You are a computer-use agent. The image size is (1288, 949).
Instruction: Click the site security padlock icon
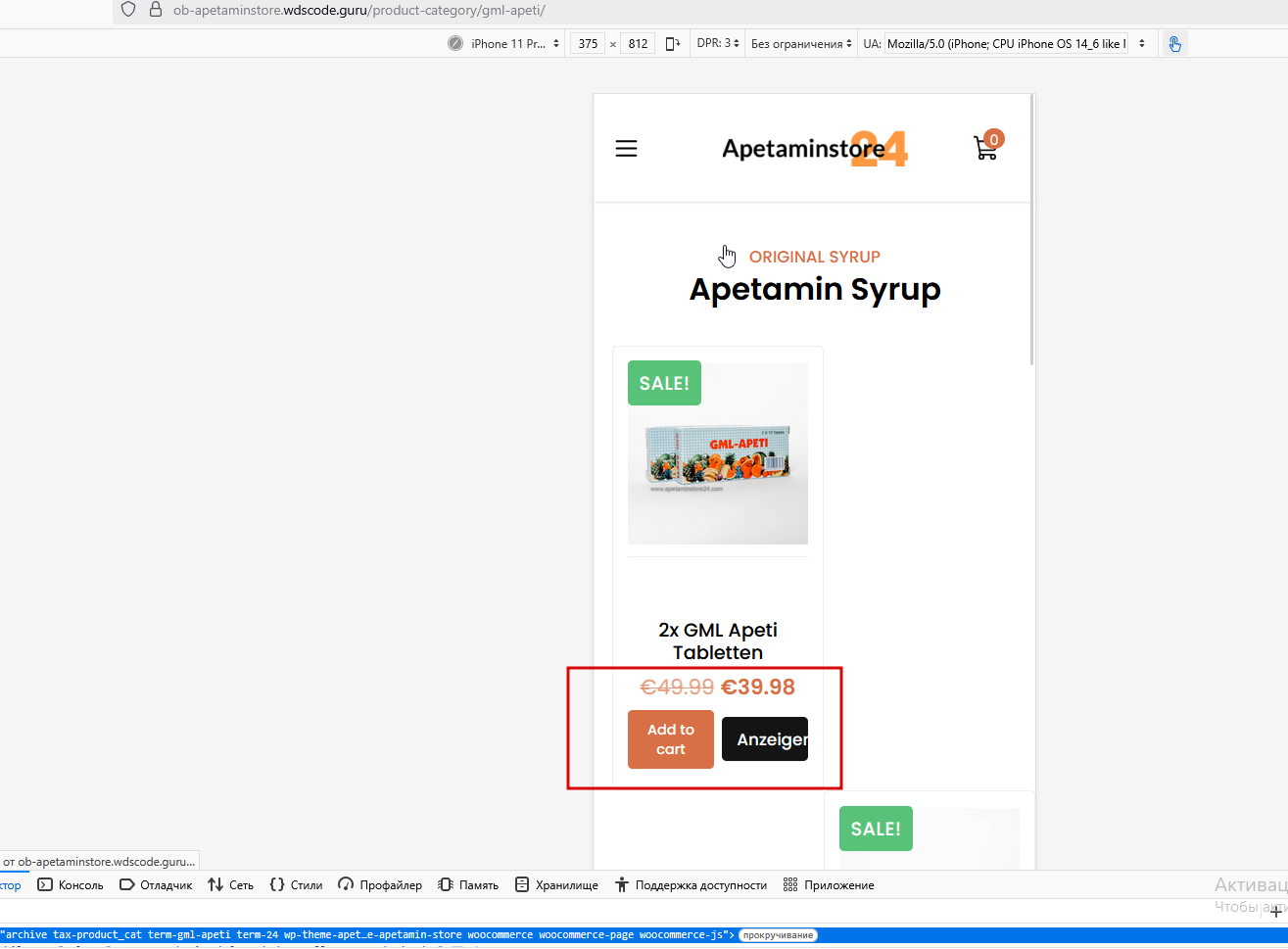click(155, 10)
